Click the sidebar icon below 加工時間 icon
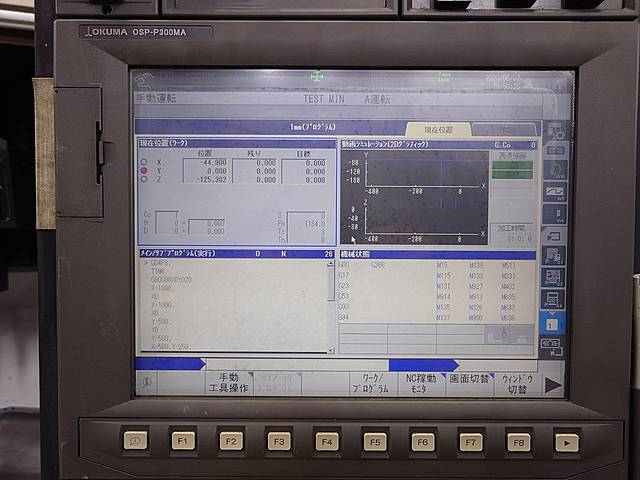Screen dimensions: 640x480 [x=554, y=256]
